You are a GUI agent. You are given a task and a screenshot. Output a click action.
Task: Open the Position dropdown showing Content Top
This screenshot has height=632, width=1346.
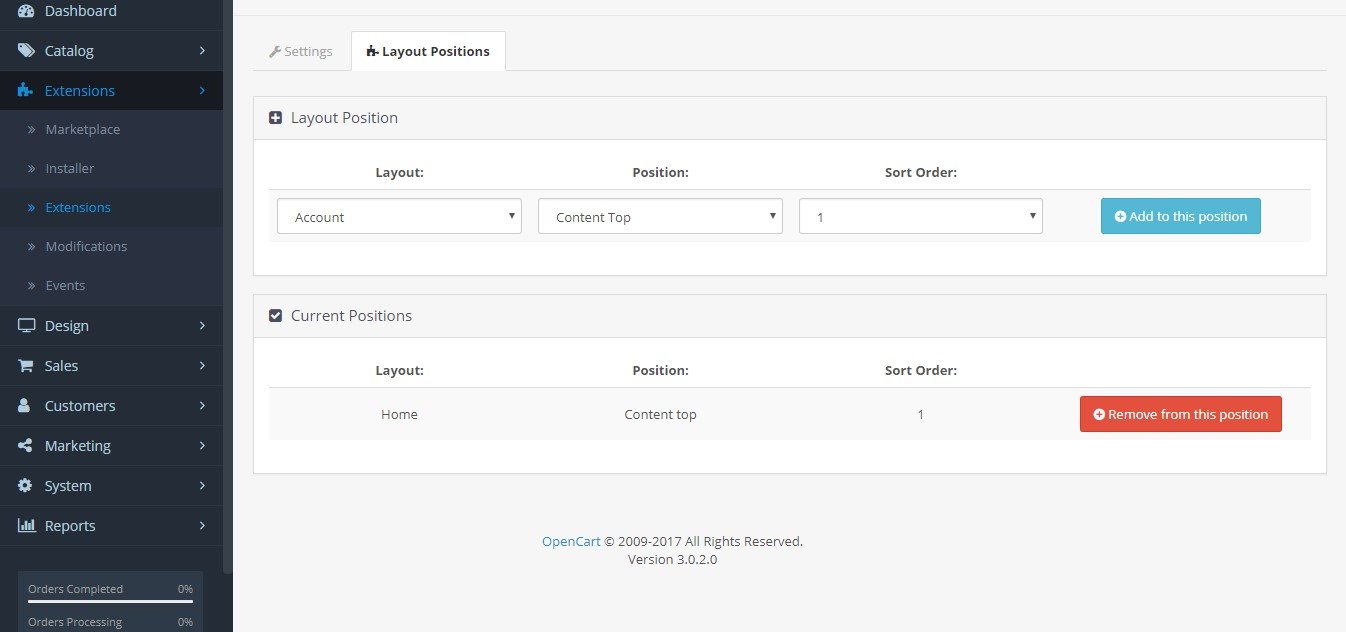point(660,217)
